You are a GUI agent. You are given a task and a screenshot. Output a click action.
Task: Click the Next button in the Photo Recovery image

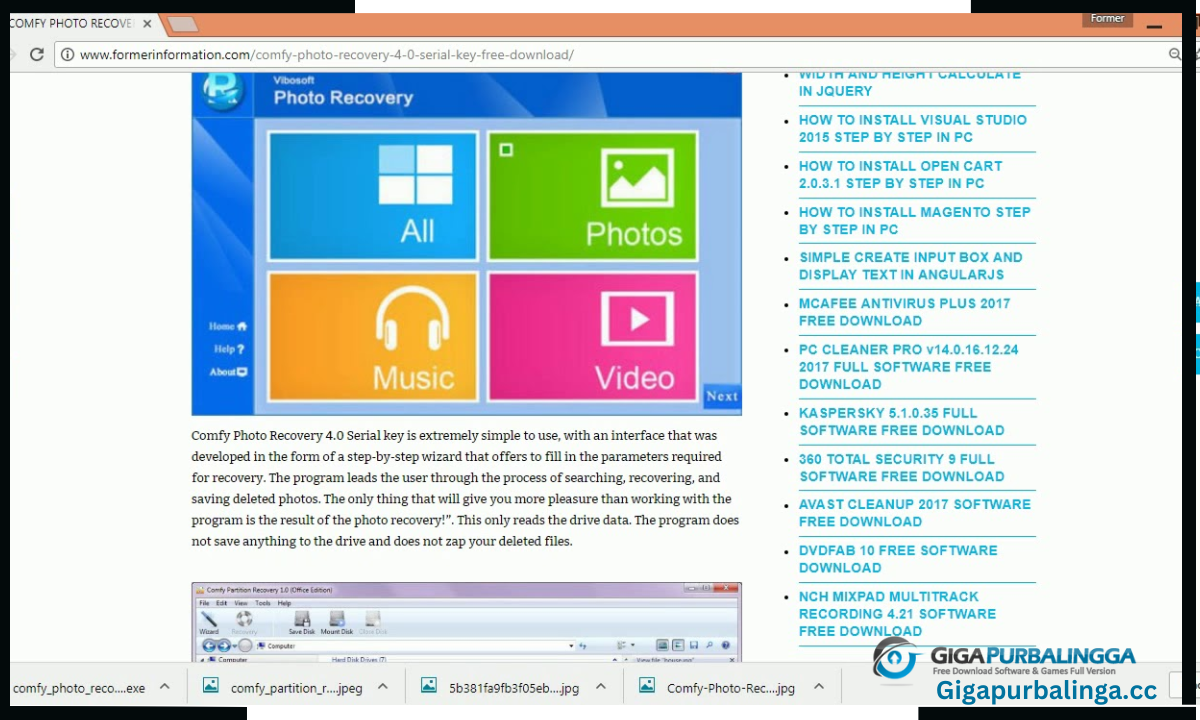pyautogui.click(x=722, y=396)
